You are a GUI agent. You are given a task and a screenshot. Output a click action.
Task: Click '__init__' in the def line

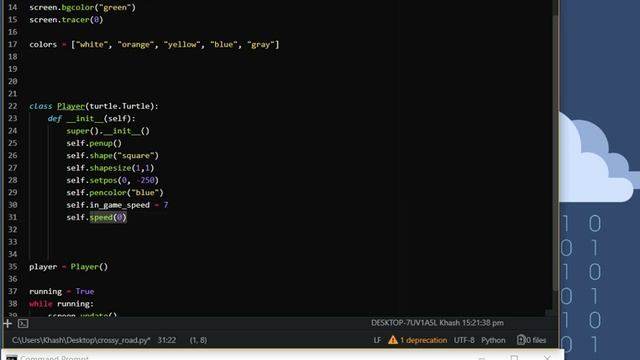(85, 118)
